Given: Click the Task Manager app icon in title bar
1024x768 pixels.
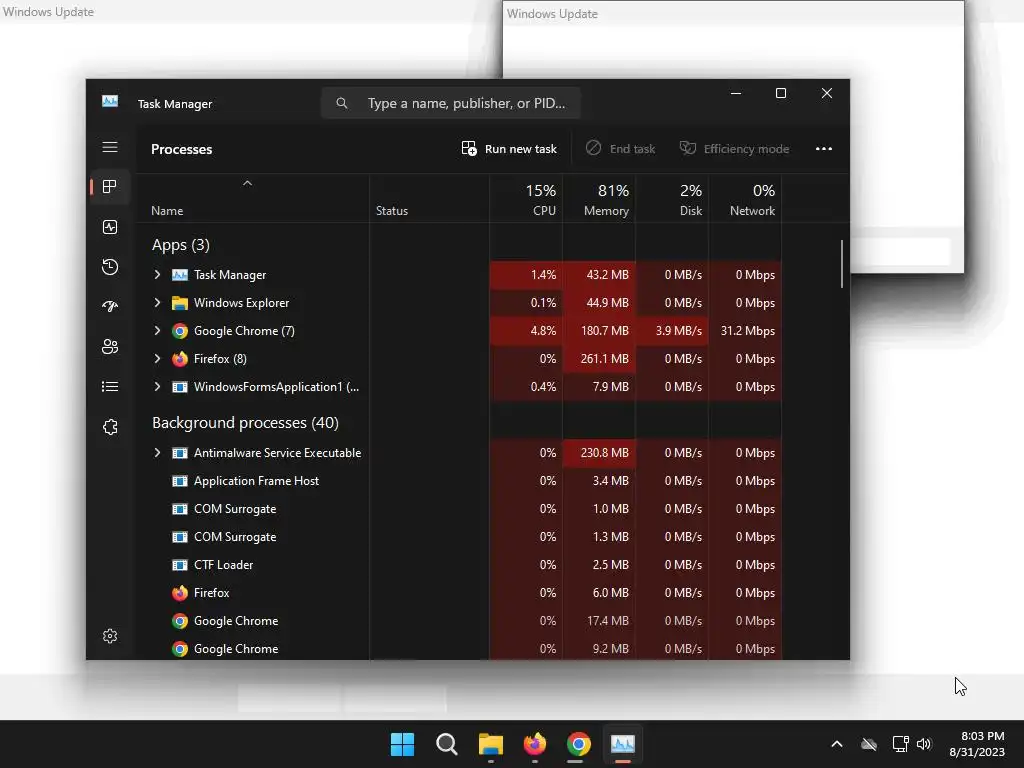Looking at the screenshot, I should (x=110, y=102).
